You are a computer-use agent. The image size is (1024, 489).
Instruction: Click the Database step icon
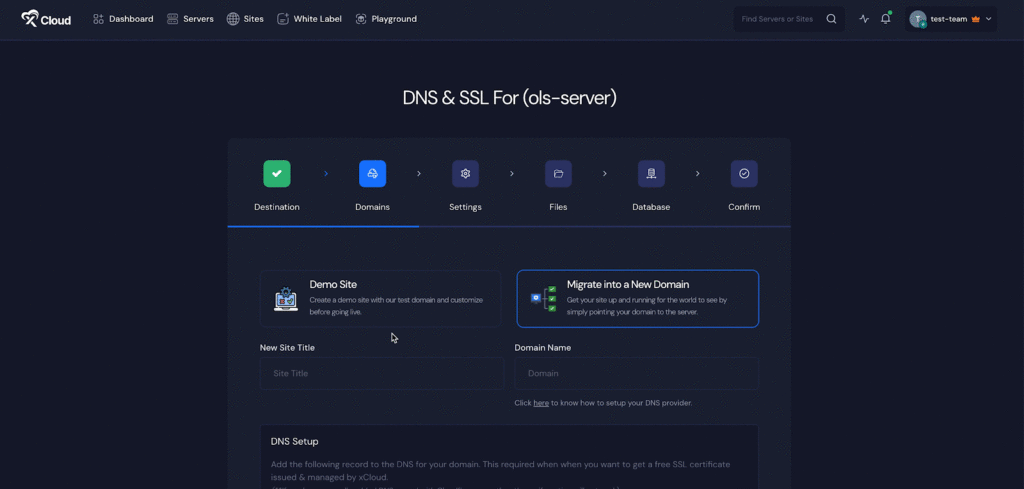click(x=651, y=173)
